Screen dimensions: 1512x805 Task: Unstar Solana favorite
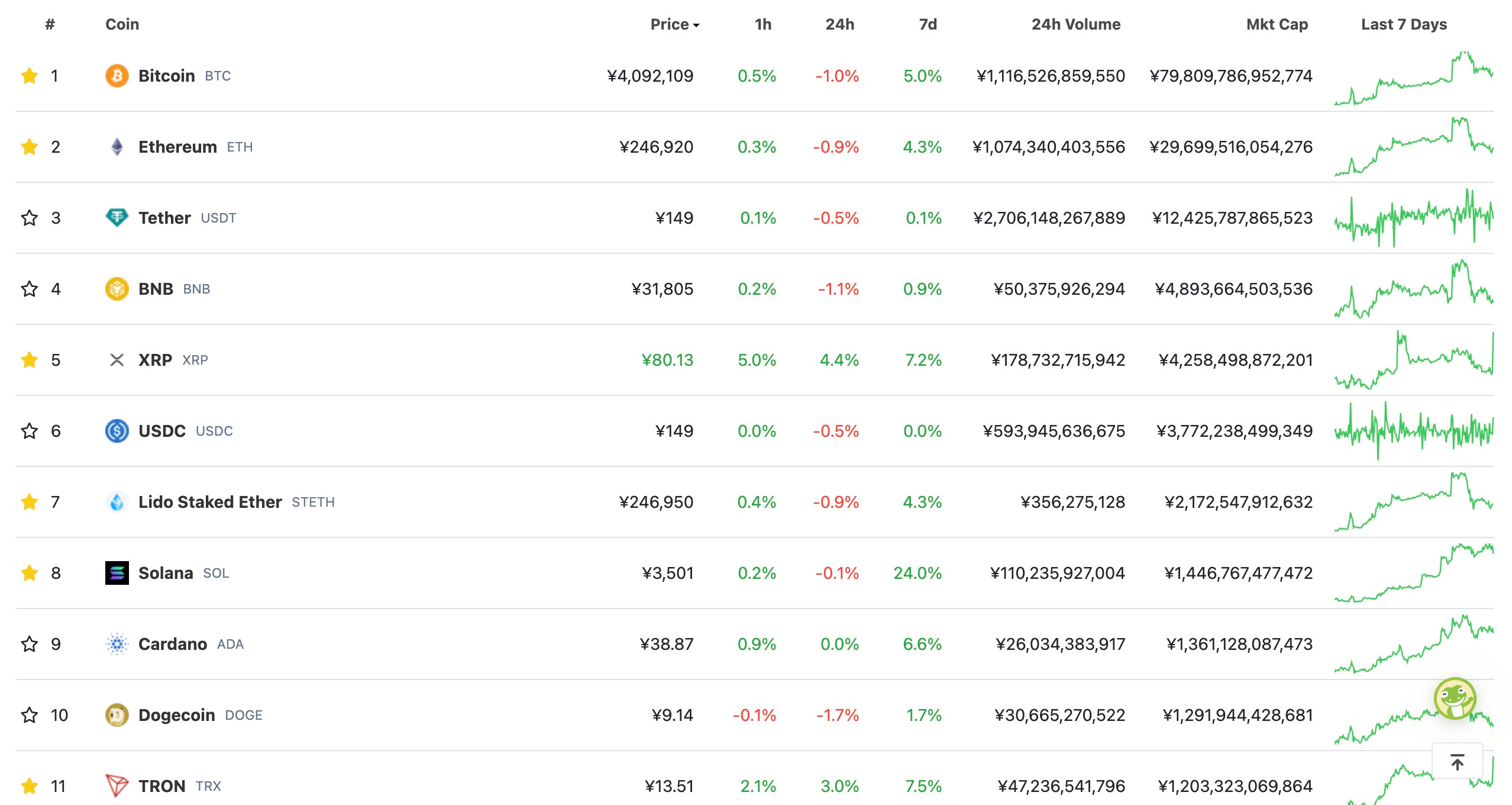point(30,573)
